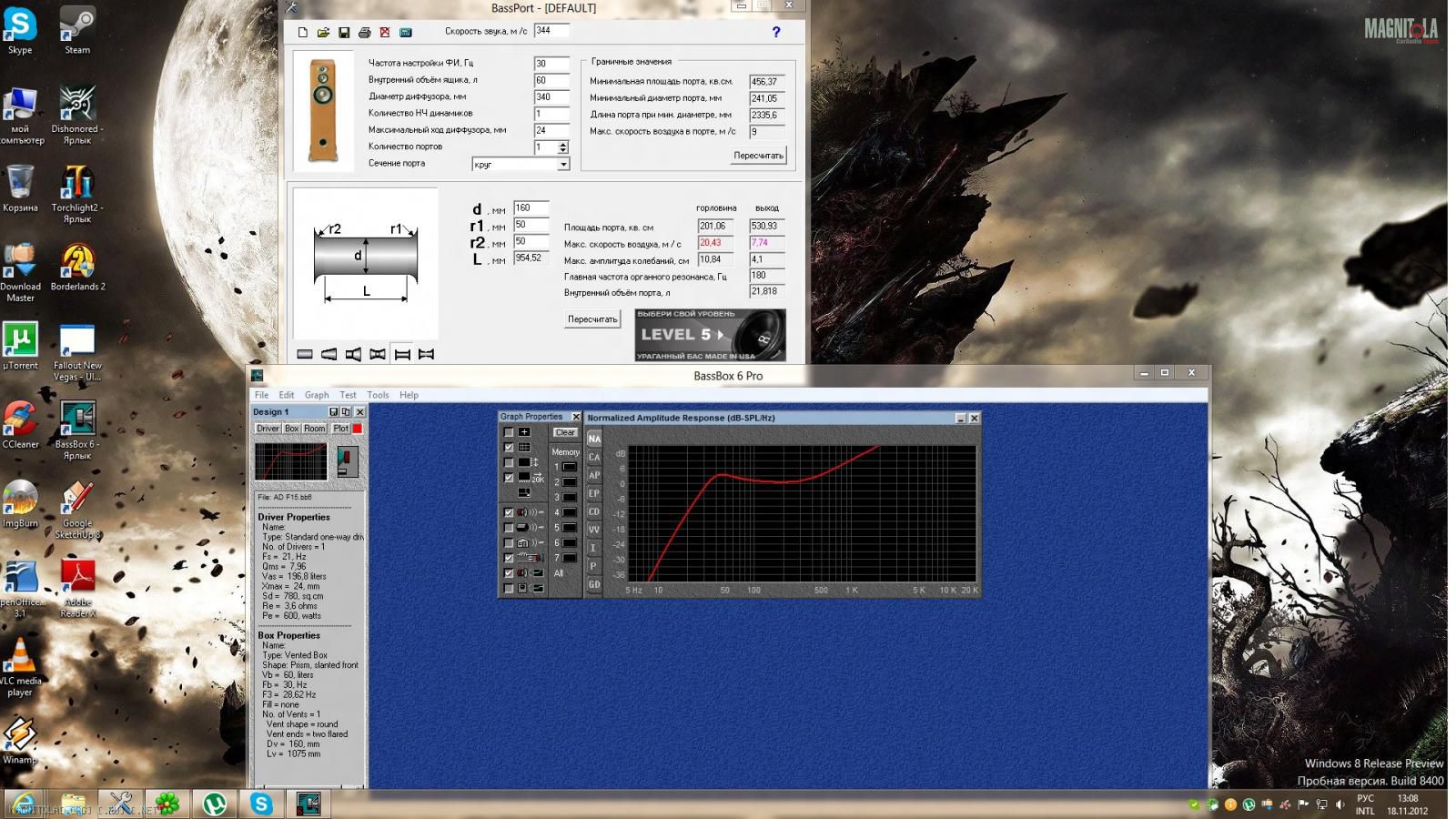Save Design 1 using the floppy icon
The height and width of the screenshot is (819, 1456).
coord(333,412)
